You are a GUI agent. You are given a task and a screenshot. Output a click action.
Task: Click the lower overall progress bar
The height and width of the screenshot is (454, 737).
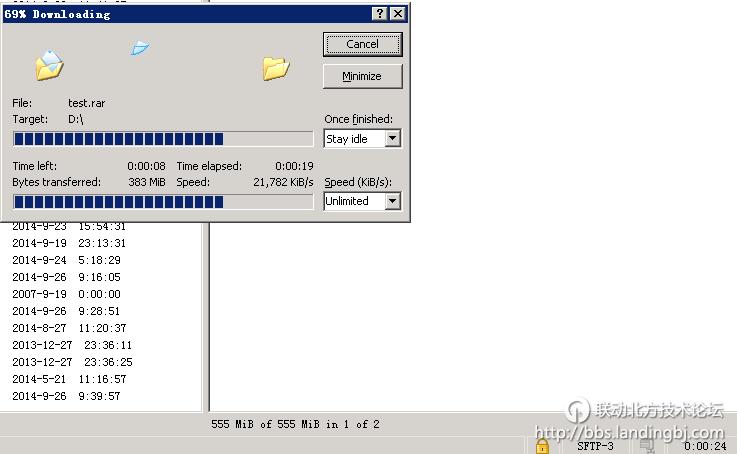[x=162, y=201]
